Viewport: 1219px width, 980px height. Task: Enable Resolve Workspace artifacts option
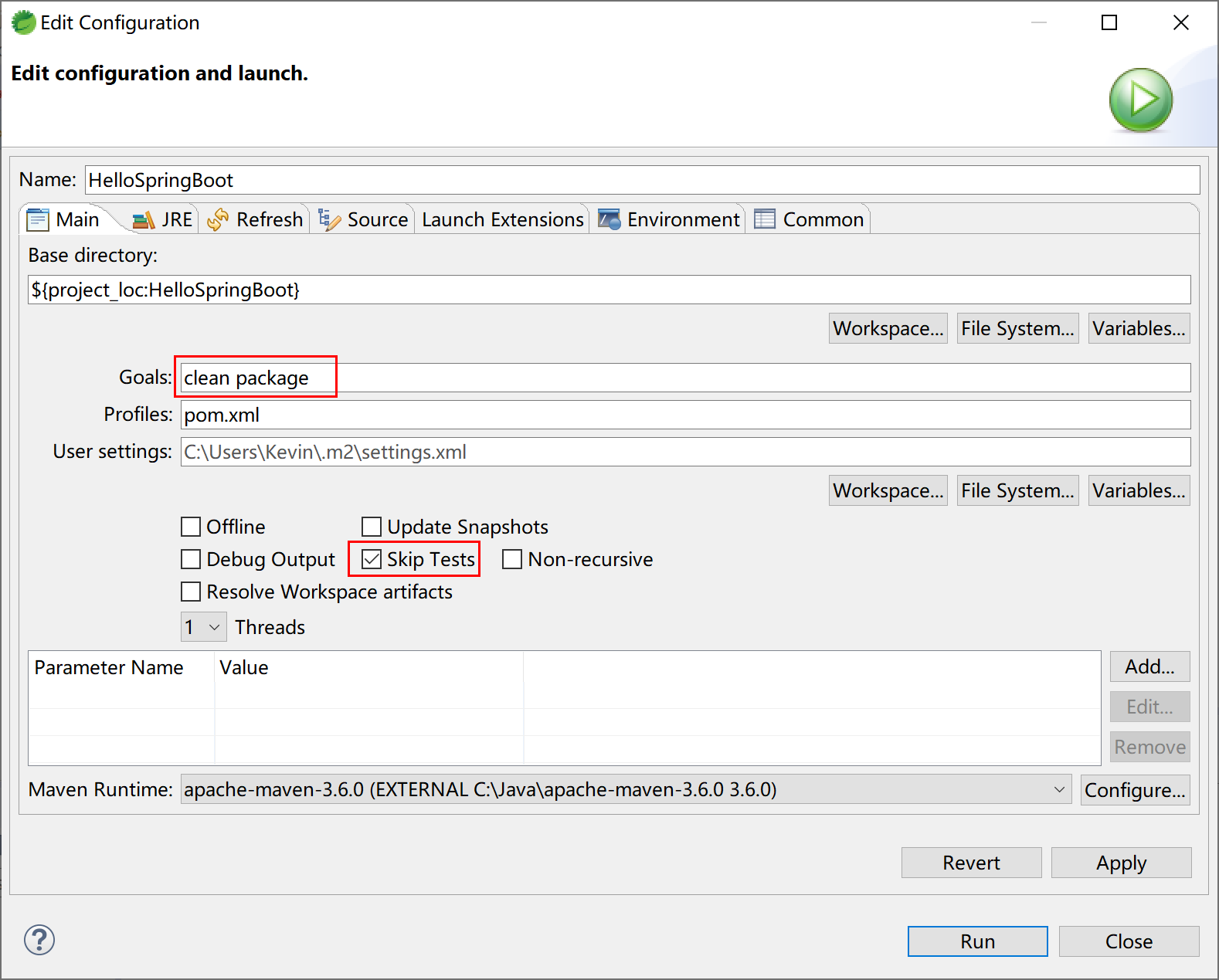pyautogui.click(x=191, y=592)
